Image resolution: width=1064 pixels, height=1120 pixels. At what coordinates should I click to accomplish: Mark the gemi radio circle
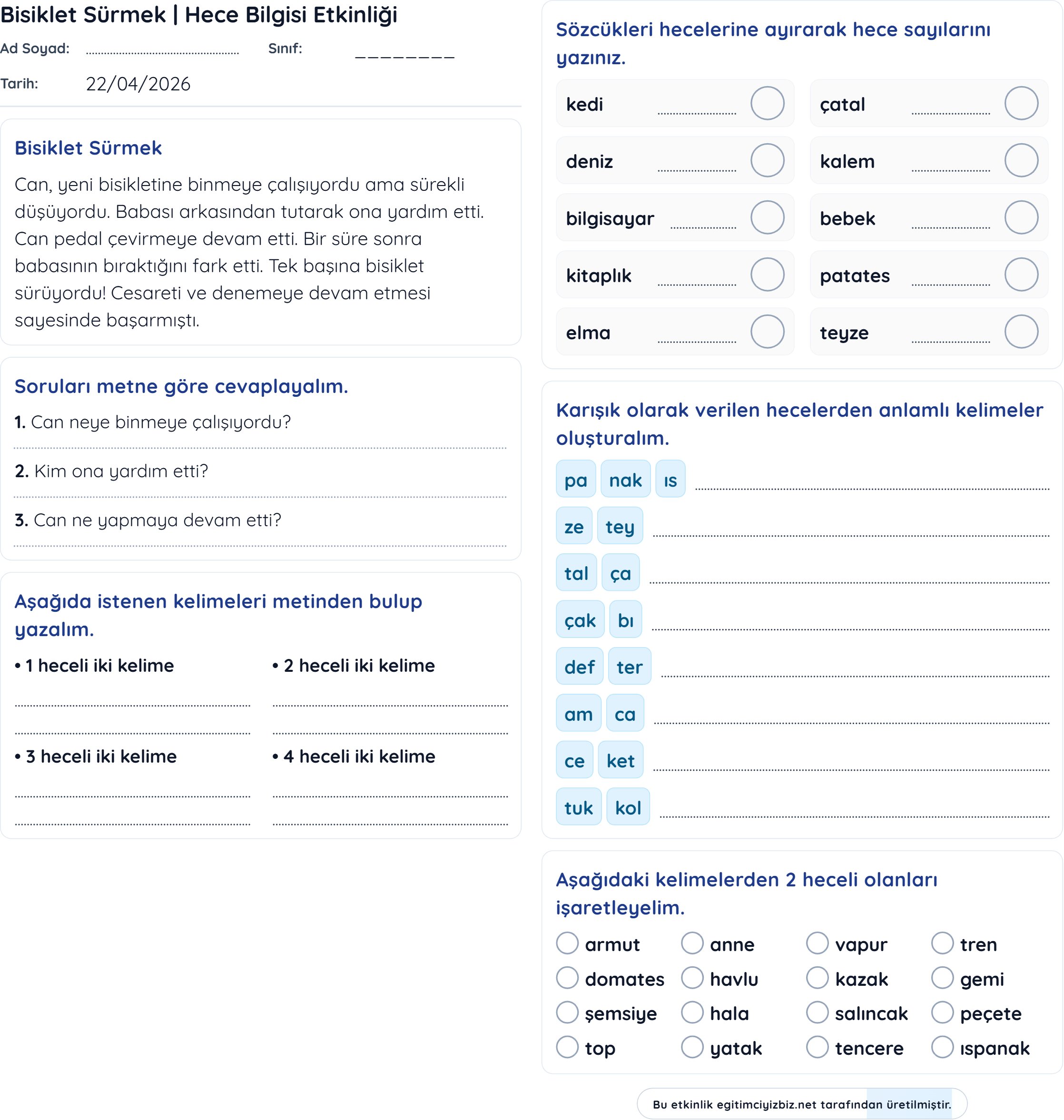click(942, 978)
